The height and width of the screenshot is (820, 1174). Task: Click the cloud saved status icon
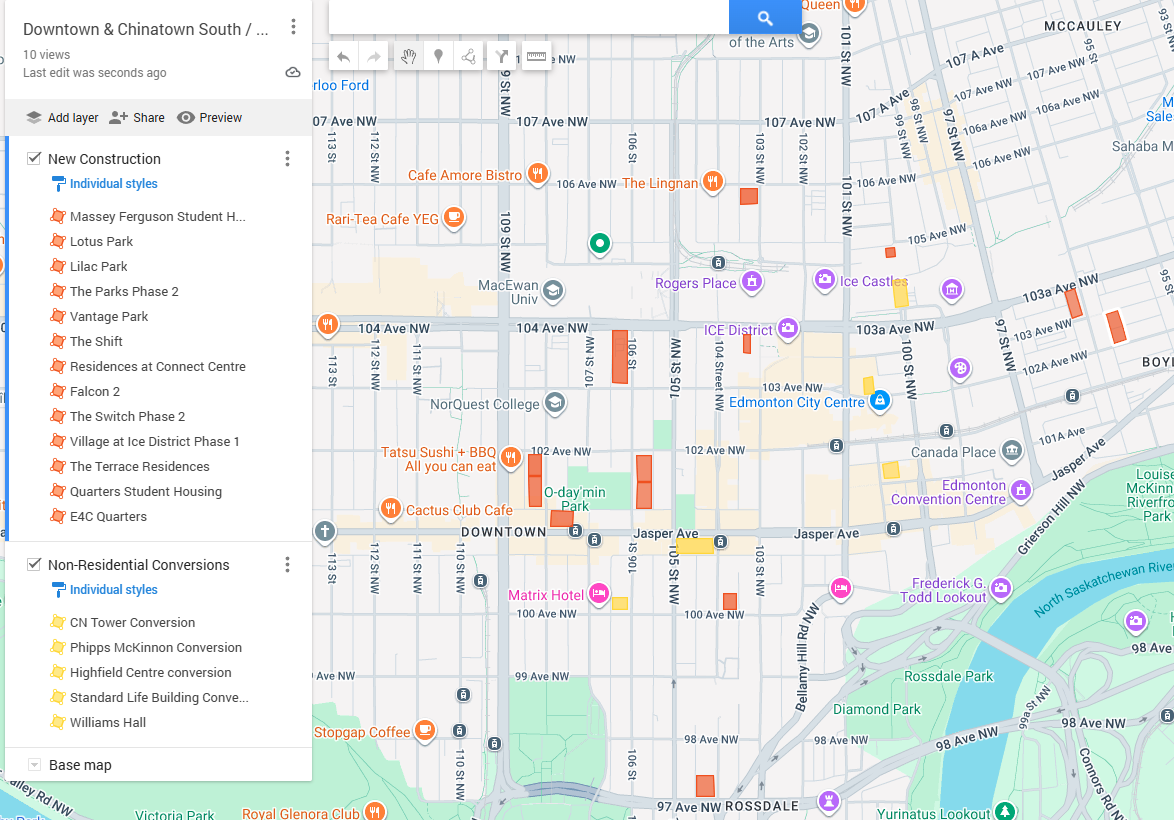[294, 73]
